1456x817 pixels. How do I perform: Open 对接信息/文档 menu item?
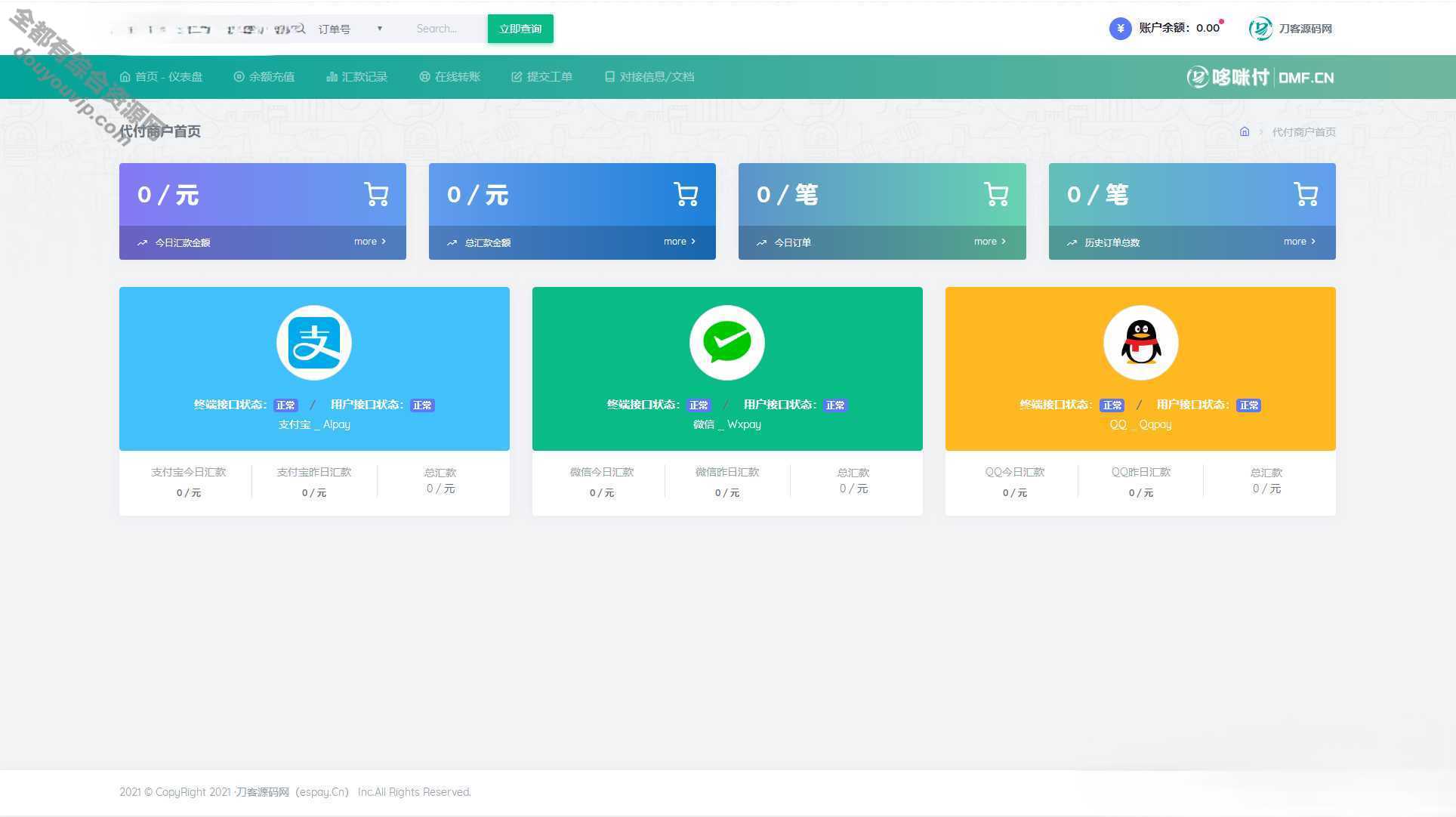coord(649,76)
